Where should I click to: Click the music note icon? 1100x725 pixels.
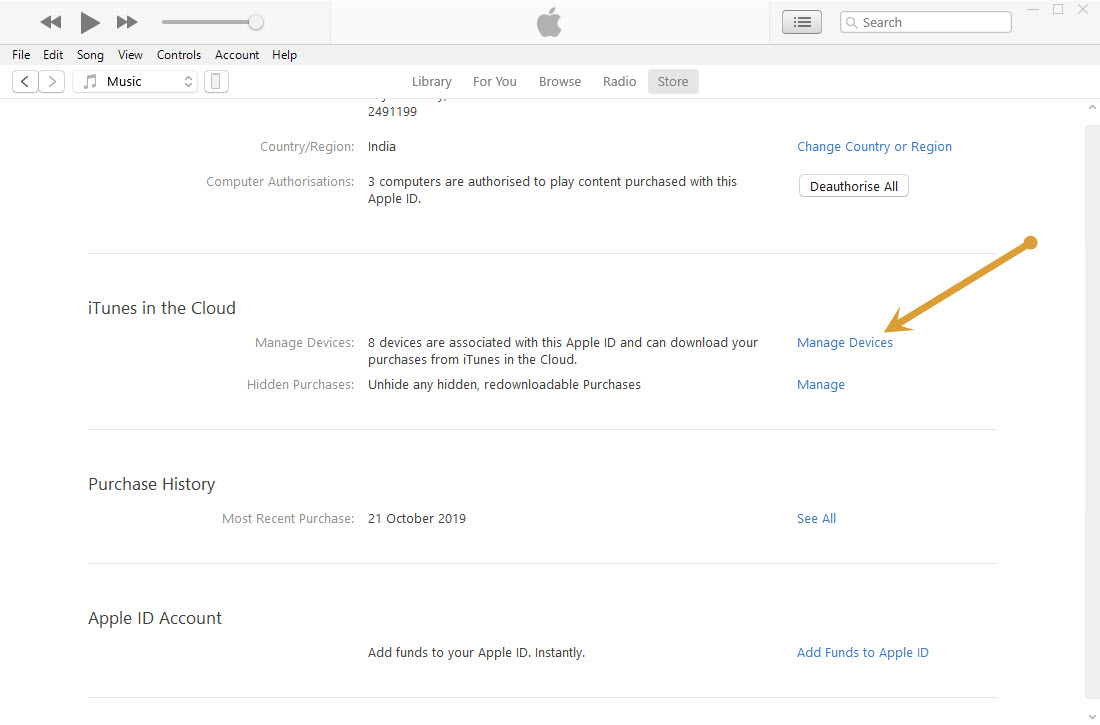click(90, 81)
